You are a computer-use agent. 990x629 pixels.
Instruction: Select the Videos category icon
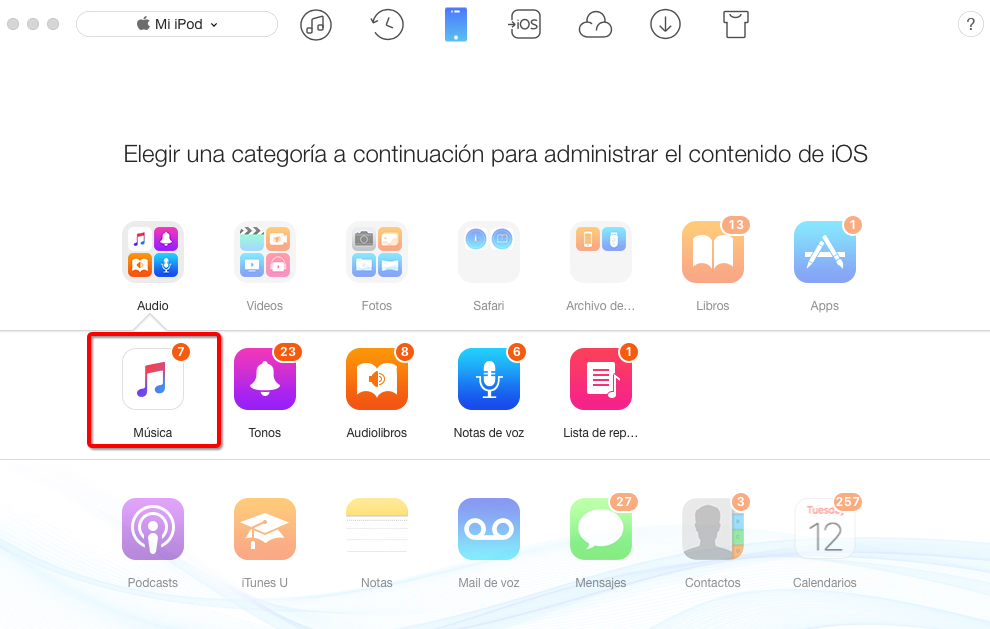[265, 252]
